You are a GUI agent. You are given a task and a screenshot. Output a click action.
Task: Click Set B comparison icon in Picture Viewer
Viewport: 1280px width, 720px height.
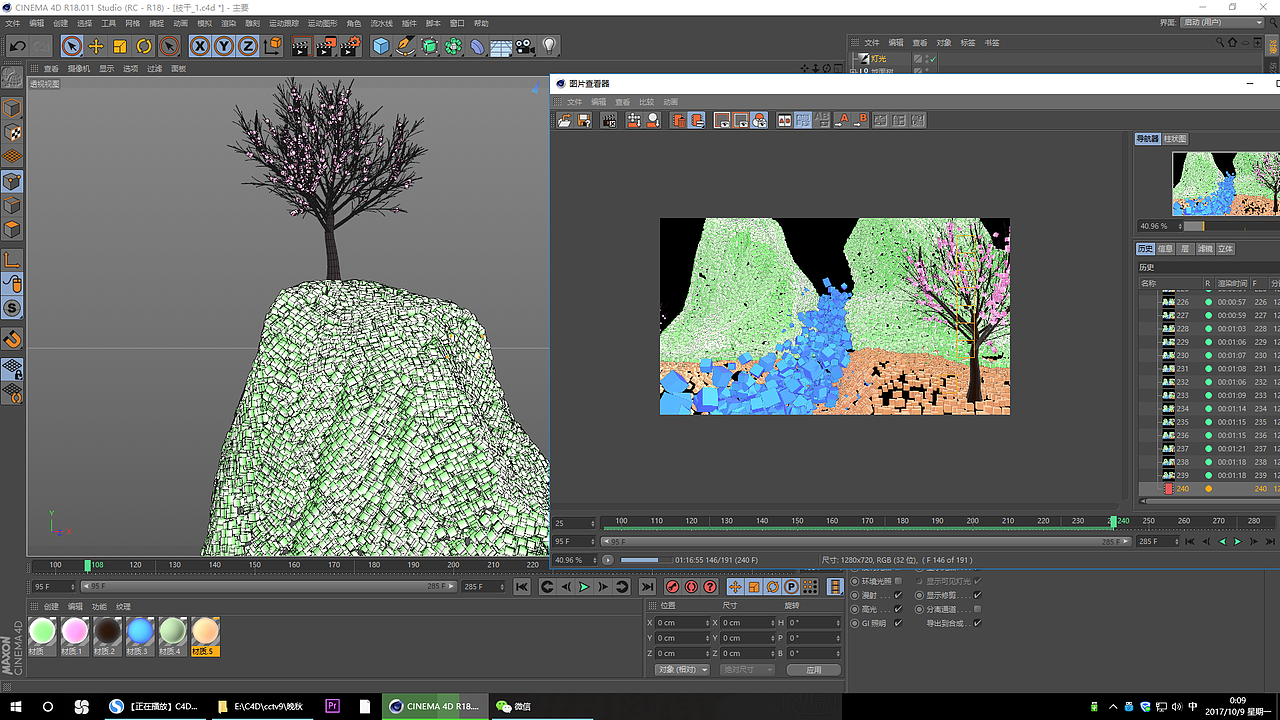[860, 120]
